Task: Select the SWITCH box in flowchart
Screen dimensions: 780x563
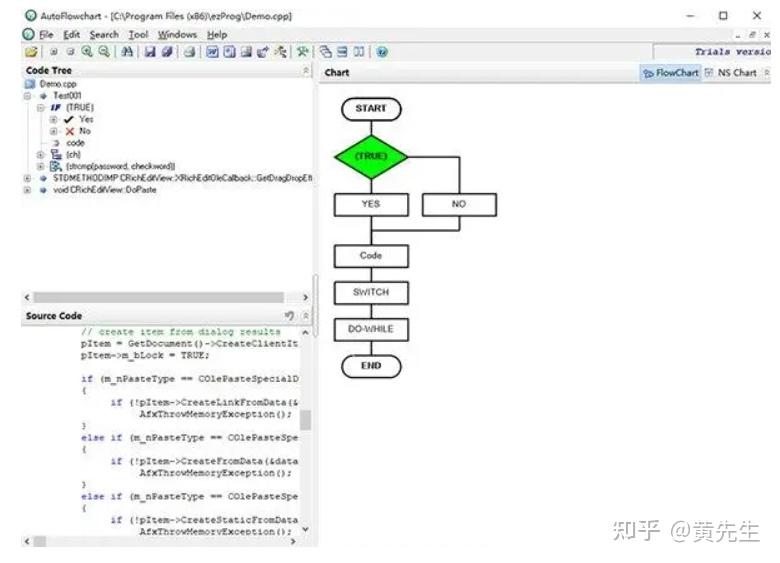Action: pos(371,293)
